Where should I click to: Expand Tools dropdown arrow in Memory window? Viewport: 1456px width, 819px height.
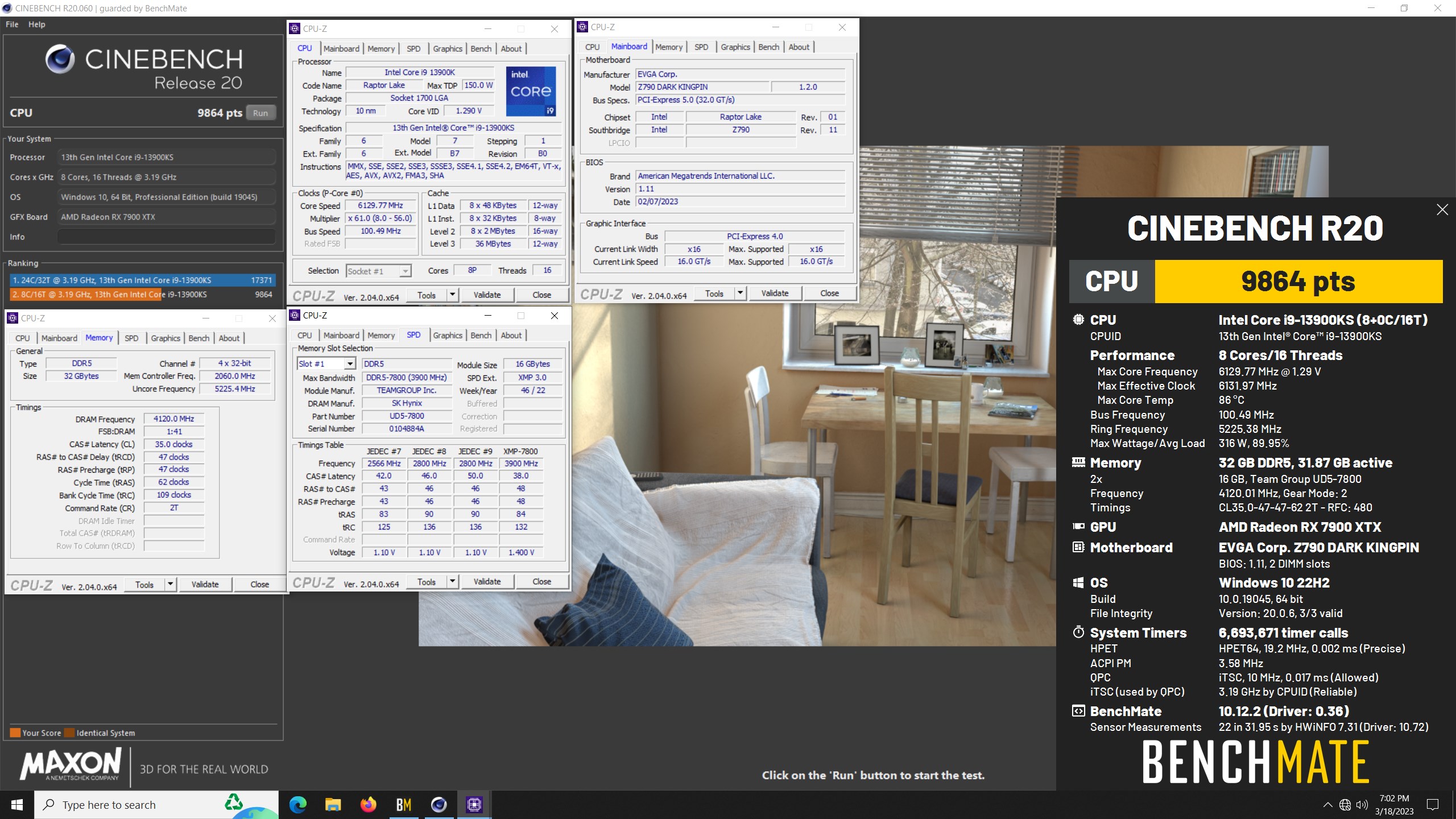pyautogui.click(x=170, y=584)
